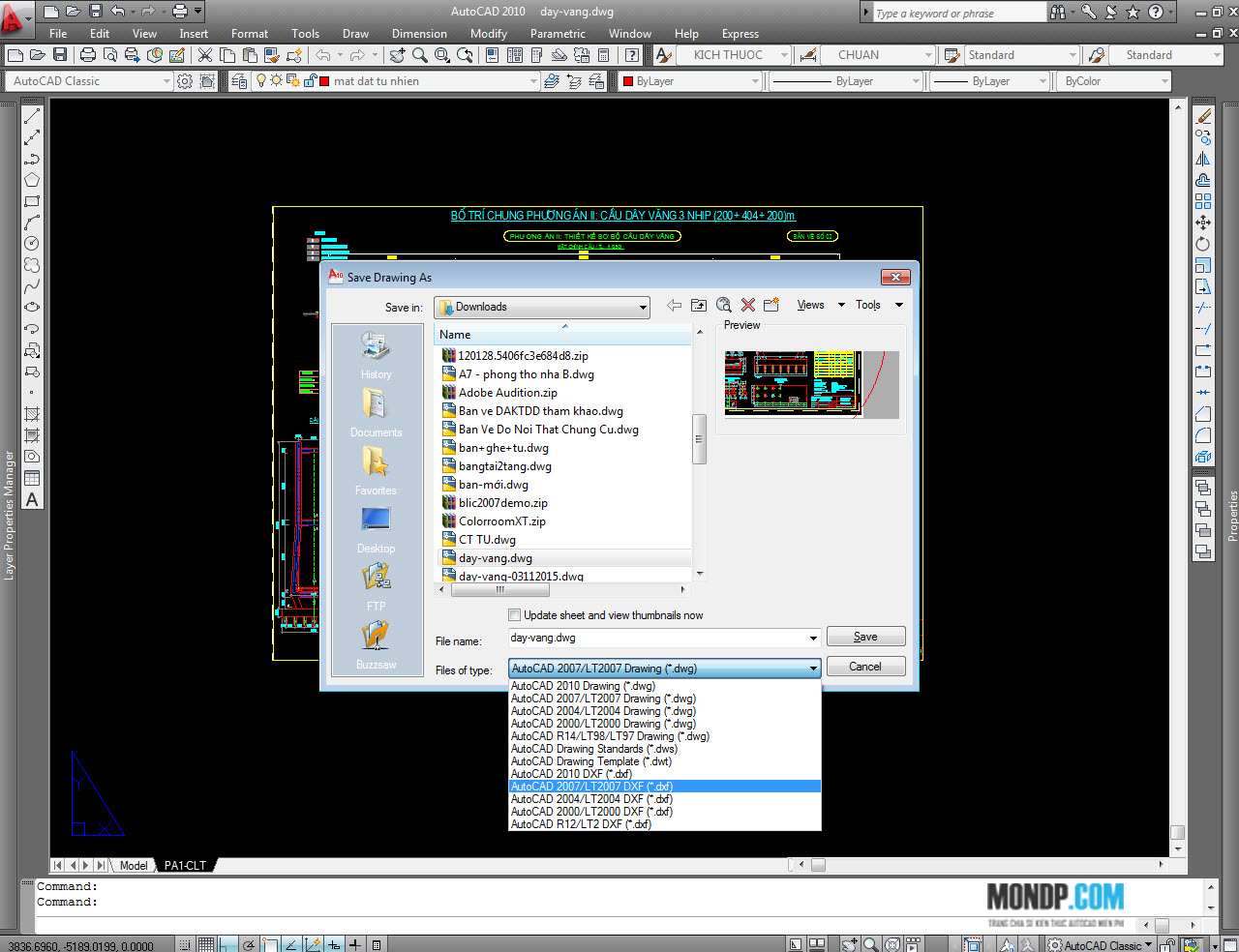Collapse the Files of type dropdown
Screen dimensions: 1239x952
(x=814, y=669)
